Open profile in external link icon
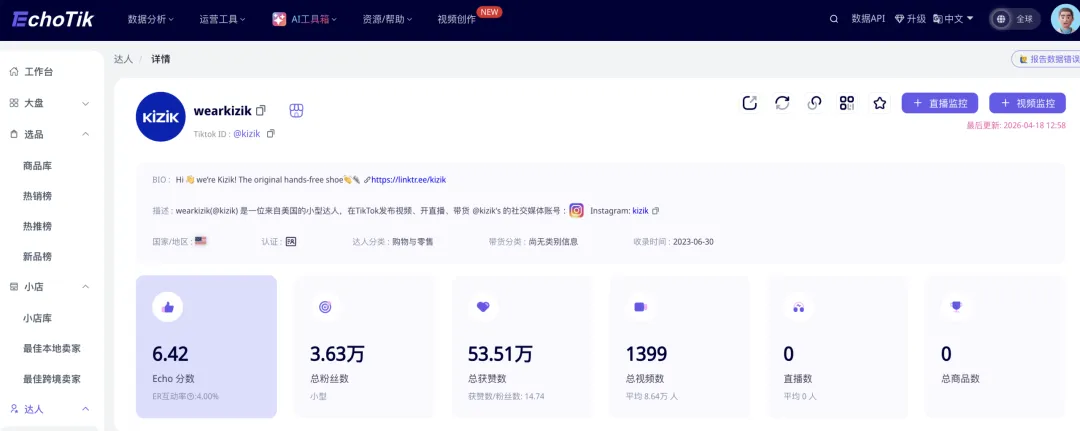Image resolution: width=1080 pixels, height=431 pixels. [749, 103]
